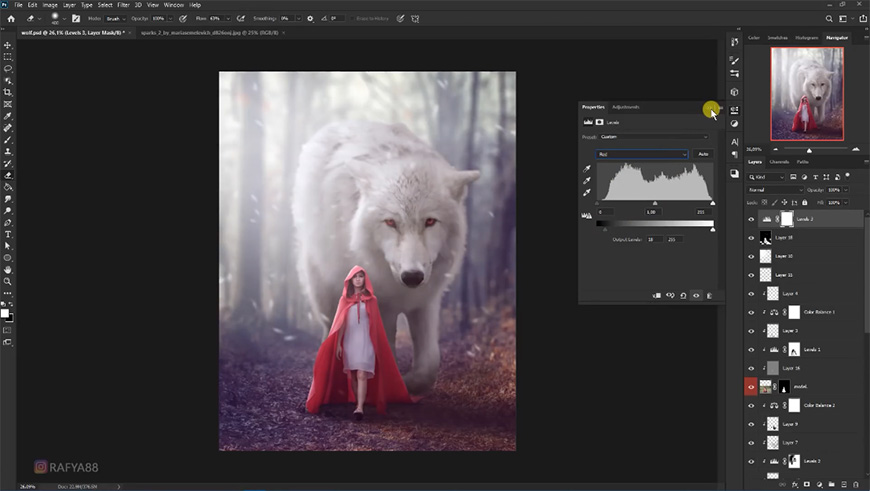Click the Navigator preview thumbnail

pyautogui.click(x=807, y=94)
